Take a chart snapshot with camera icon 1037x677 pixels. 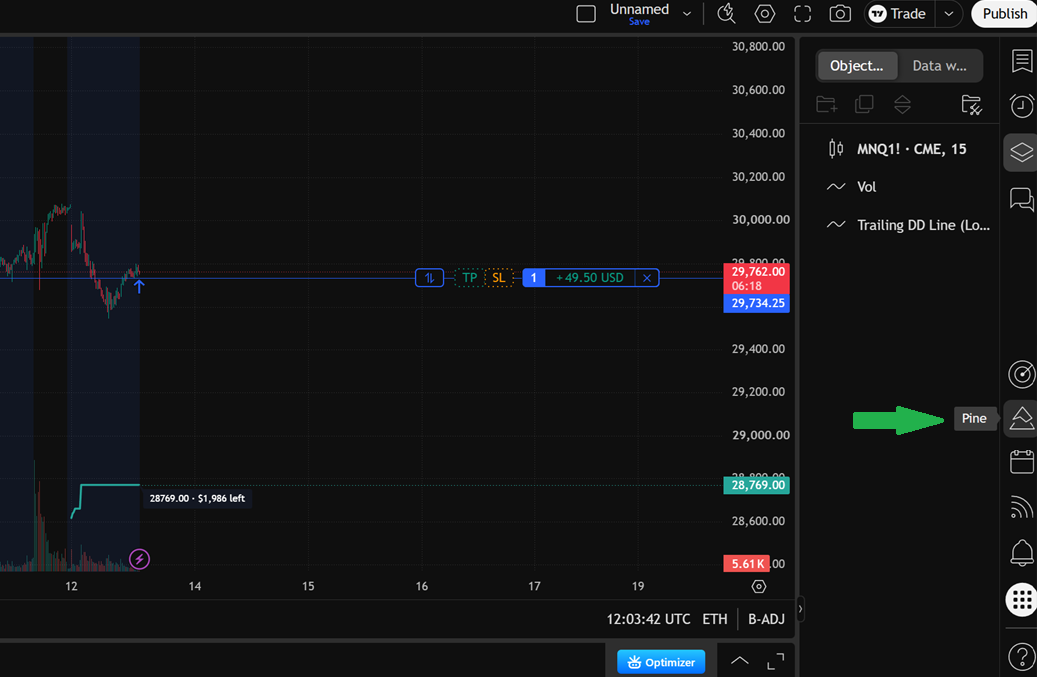point(840,14)
